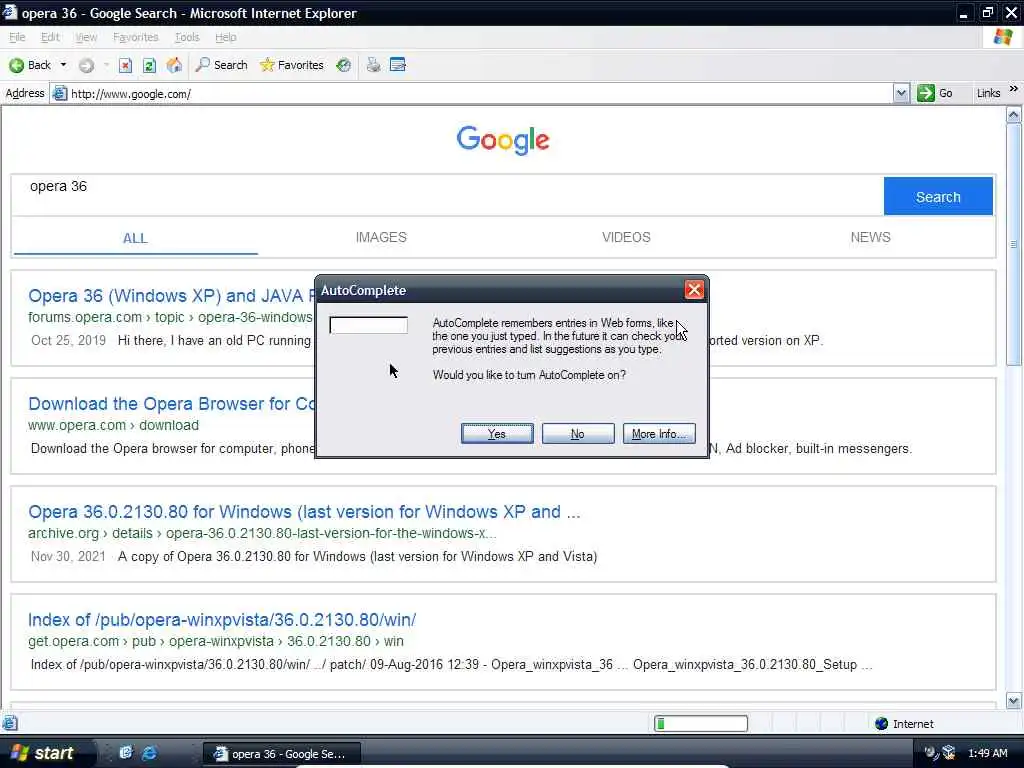Viewport: 1024px width, 768px height.
Task: Click Yes in AutoComplete dialog
Action: (497, 434)
